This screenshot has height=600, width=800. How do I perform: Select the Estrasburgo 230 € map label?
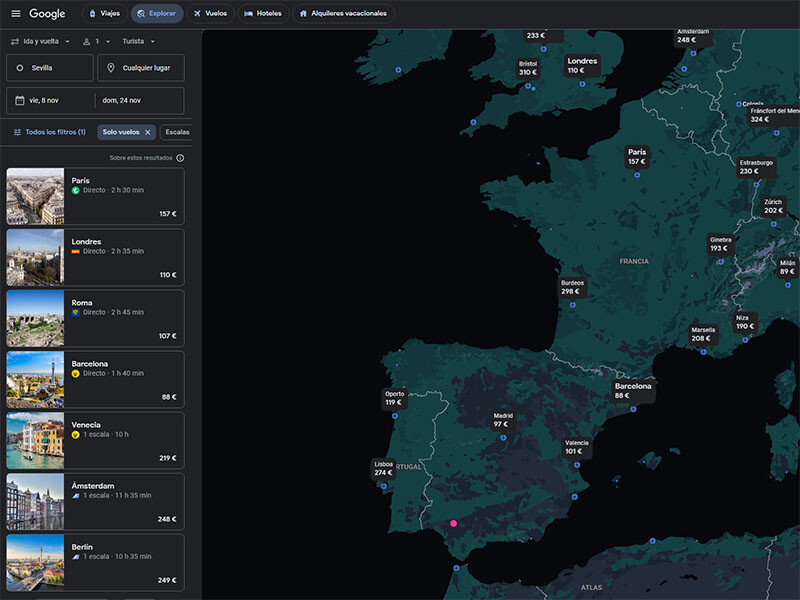click(x=756, y=167)
